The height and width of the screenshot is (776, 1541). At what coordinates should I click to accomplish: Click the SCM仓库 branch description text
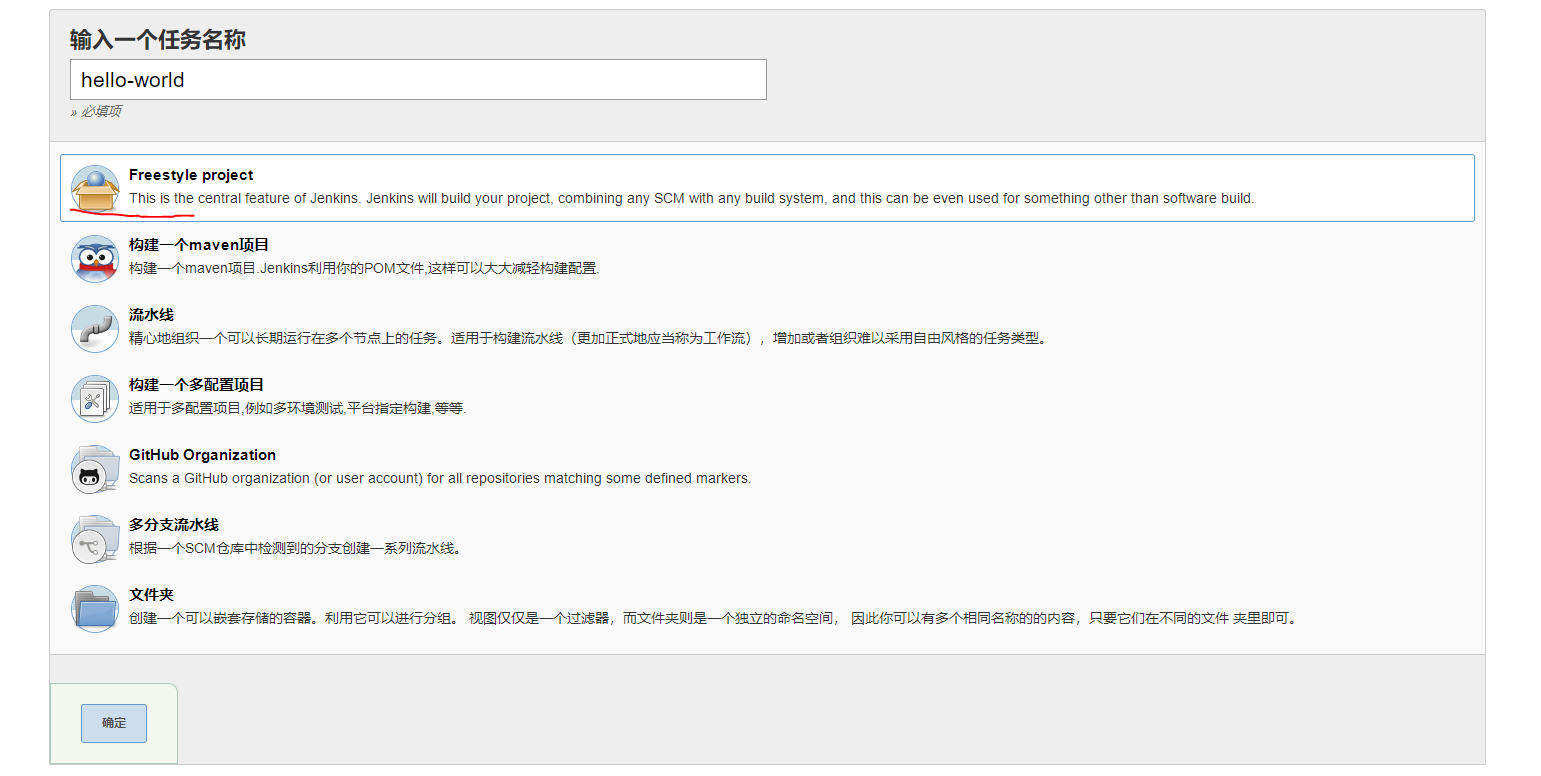click(295, 548)
